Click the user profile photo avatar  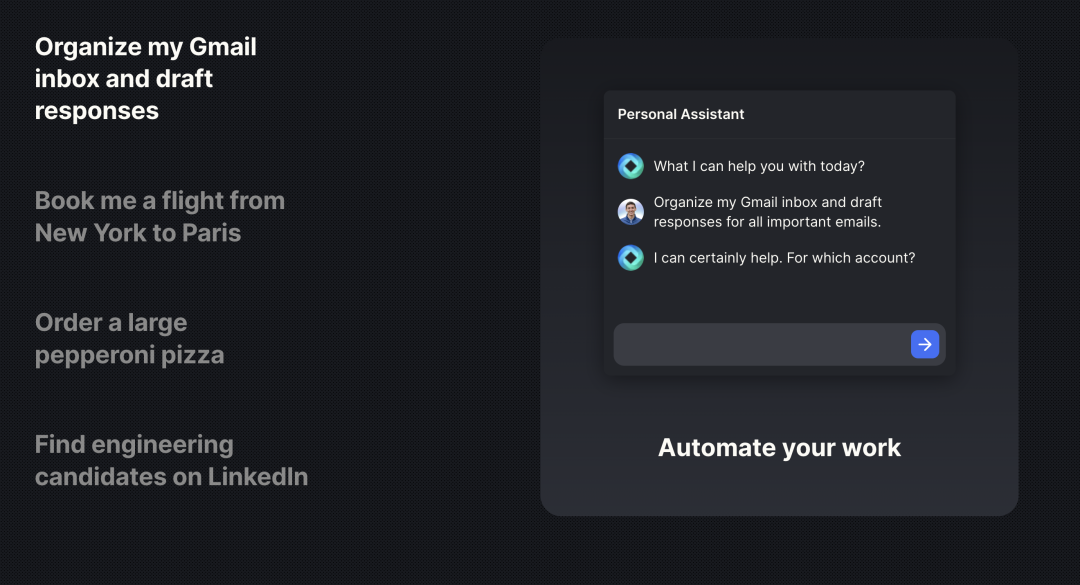(x=630, y=212)
